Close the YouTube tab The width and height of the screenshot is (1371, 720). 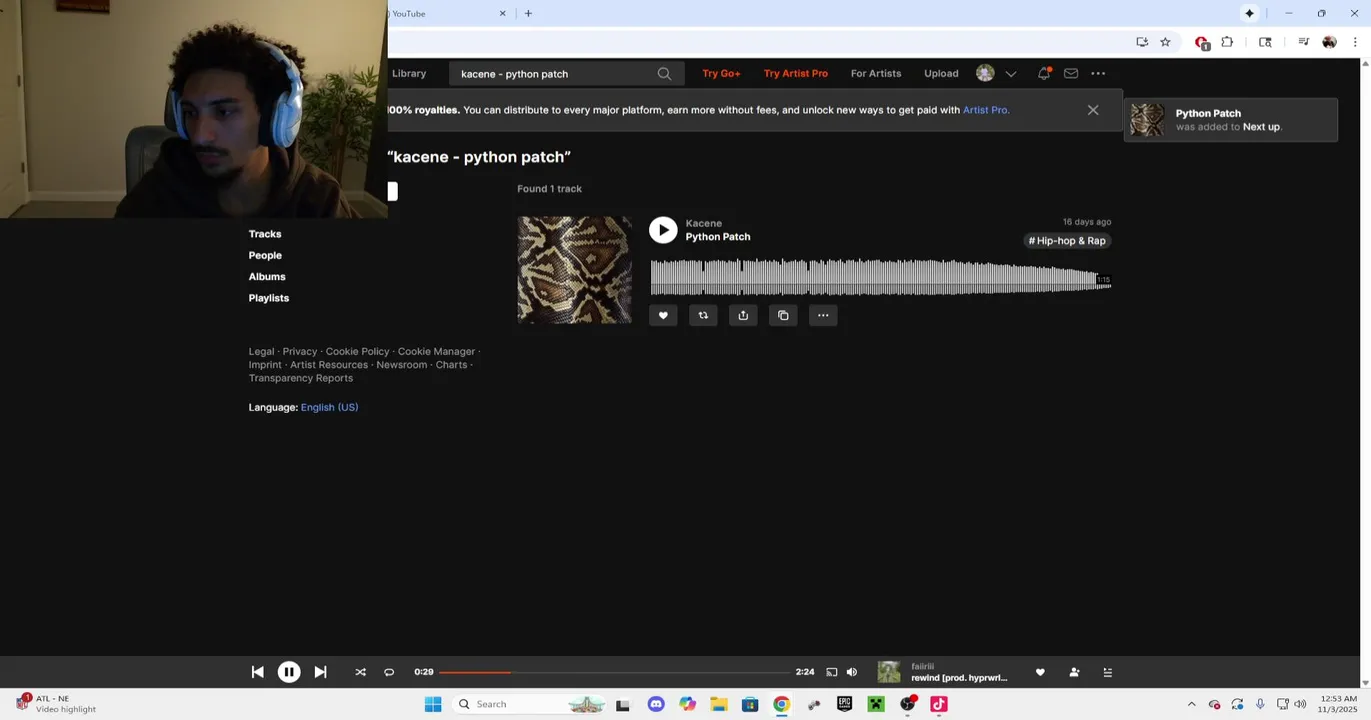pos(503,13)
